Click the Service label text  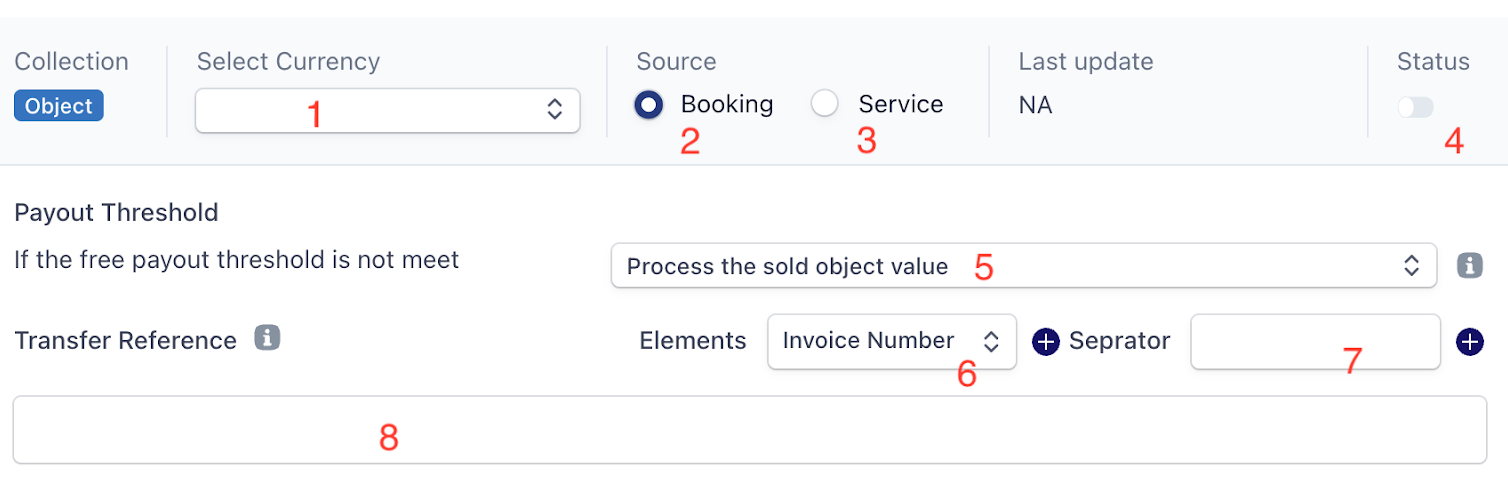pos(900,104)
